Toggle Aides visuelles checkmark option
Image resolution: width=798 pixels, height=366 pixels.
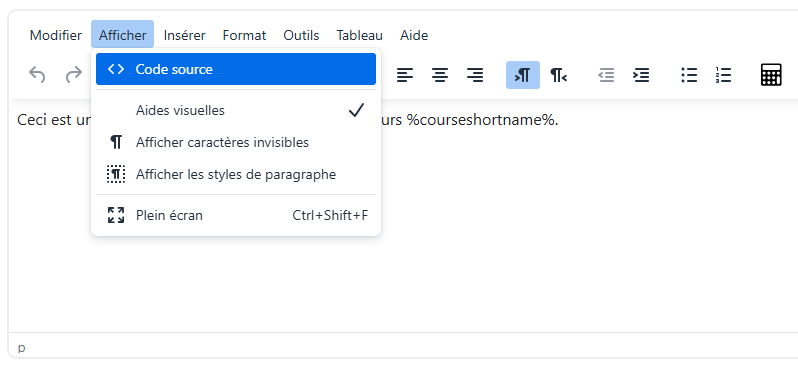(236, 110)
